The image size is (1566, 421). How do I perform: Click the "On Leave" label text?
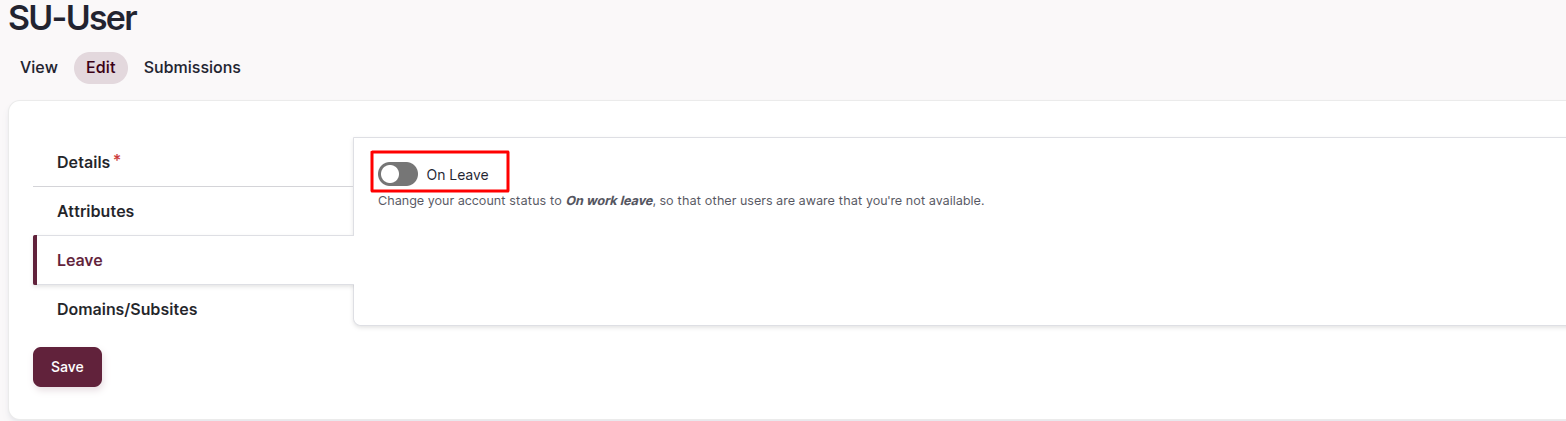tap(457, 175)
